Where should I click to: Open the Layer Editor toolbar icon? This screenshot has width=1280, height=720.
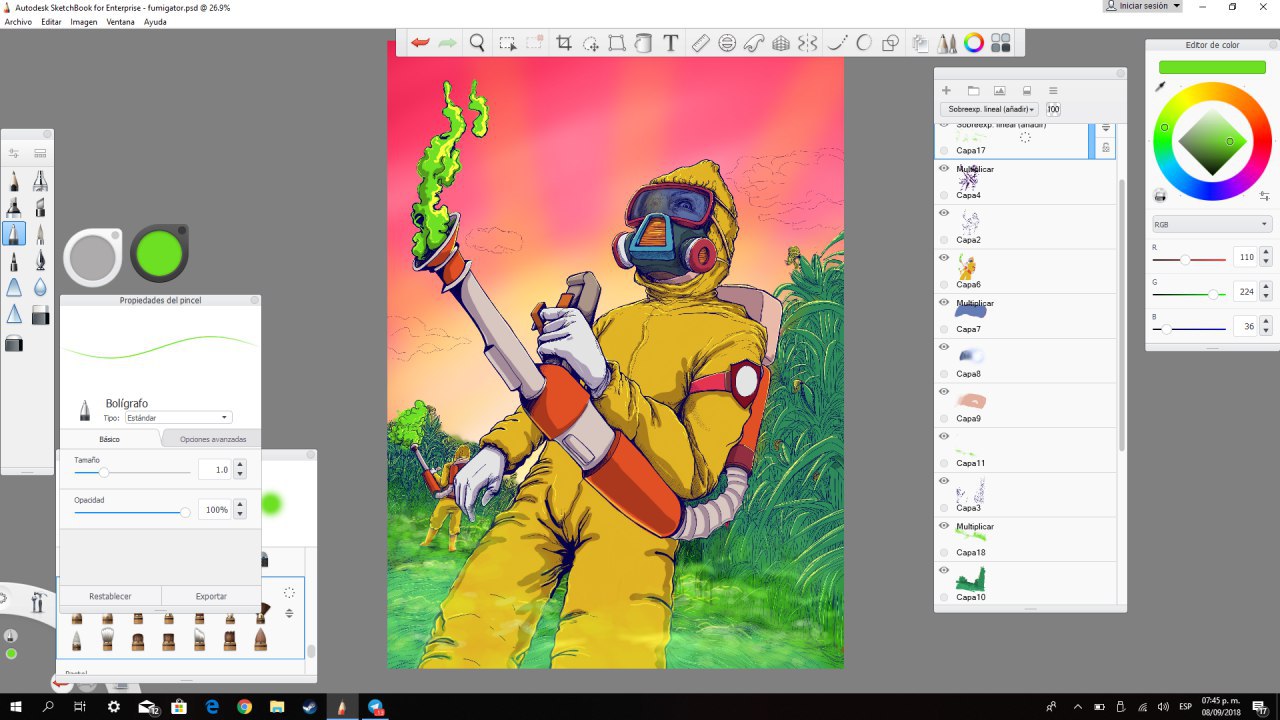(920, 43)
